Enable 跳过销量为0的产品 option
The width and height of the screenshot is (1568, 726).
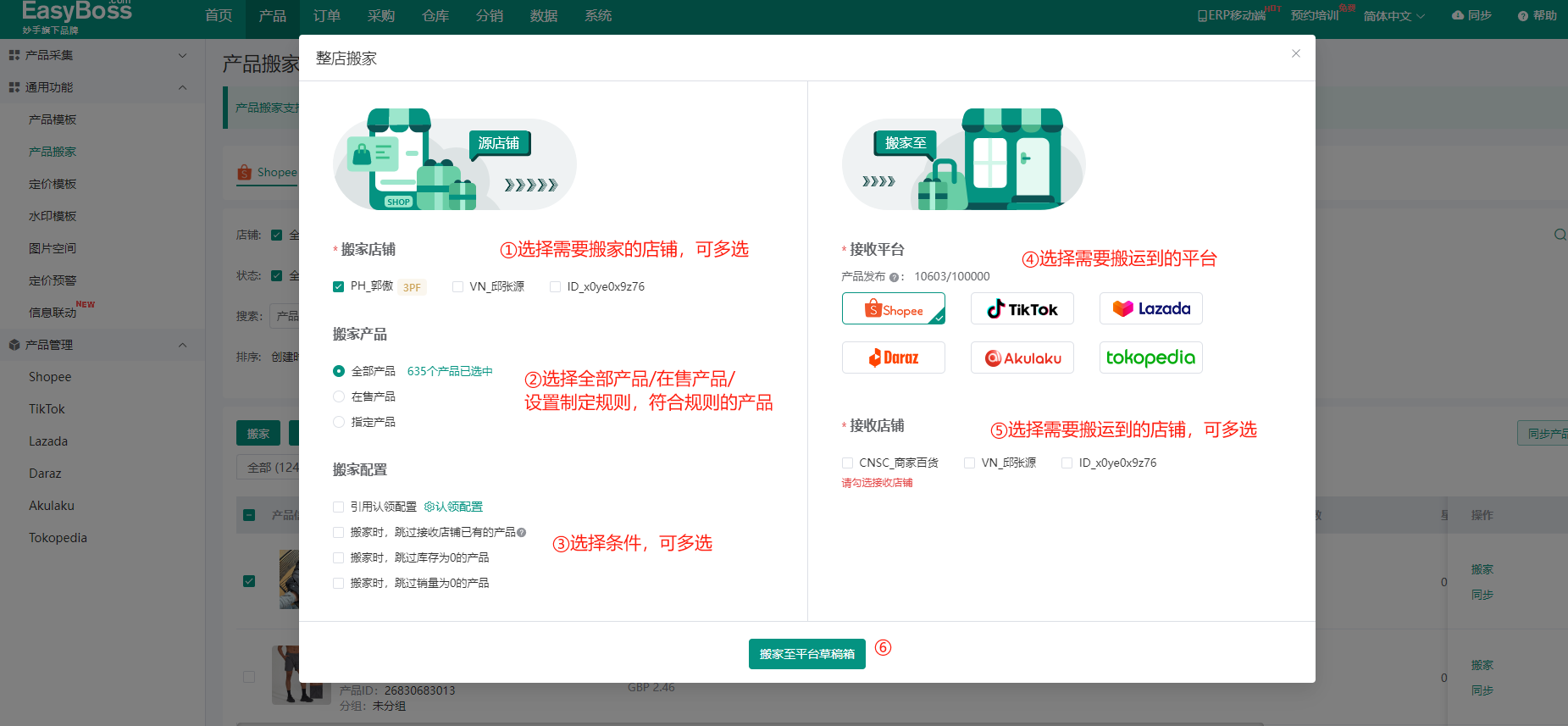(x=338, y=583)
